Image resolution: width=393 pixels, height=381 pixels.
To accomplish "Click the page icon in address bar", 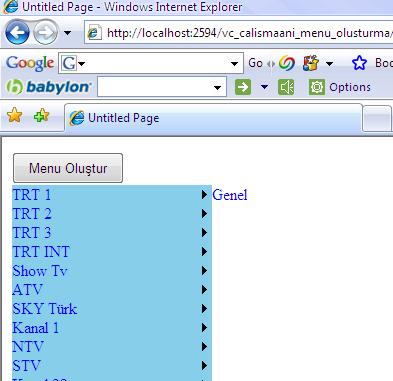I will pos(95,33).
